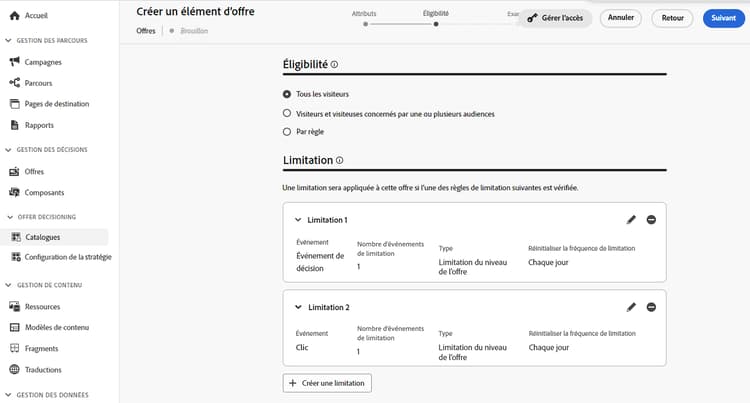Collapse the Gestion des parcours section
The image size is (750, 403).
point(8,41)
